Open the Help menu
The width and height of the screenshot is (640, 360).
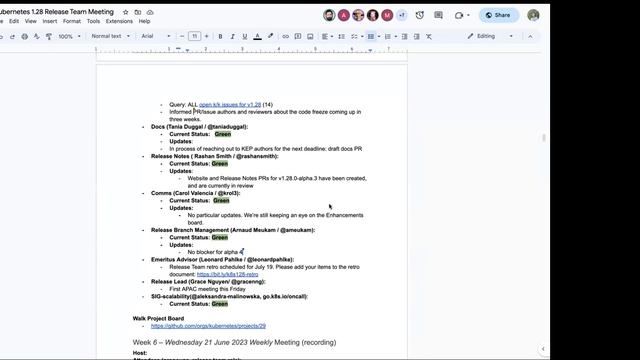pyautogui.click(x=144, y=21)
